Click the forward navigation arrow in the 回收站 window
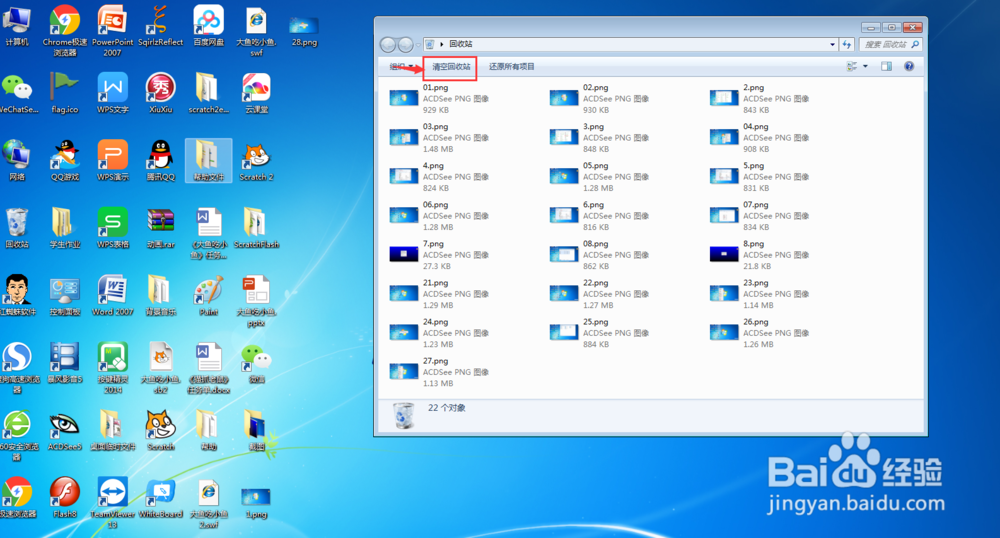The image size is (1000, 538). pos(405,45)
